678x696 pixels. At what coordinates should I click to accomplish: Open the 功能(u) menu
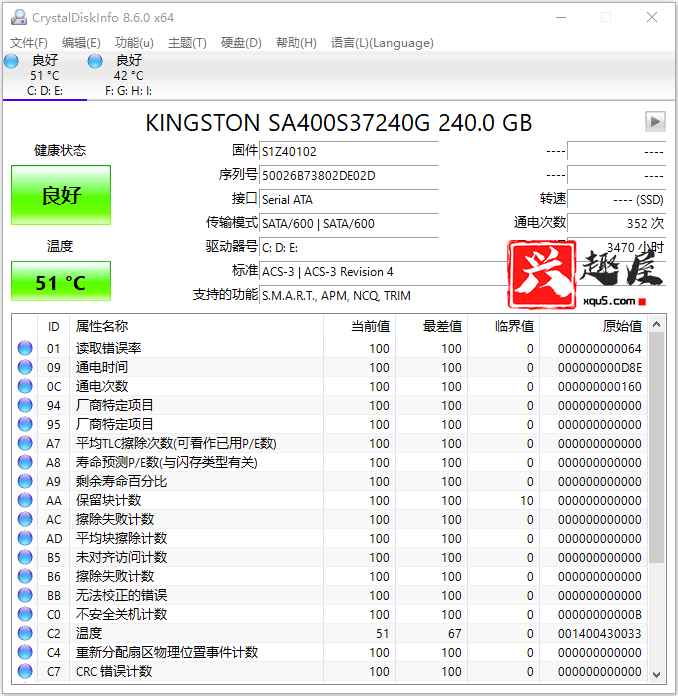(x=134, y=43)
